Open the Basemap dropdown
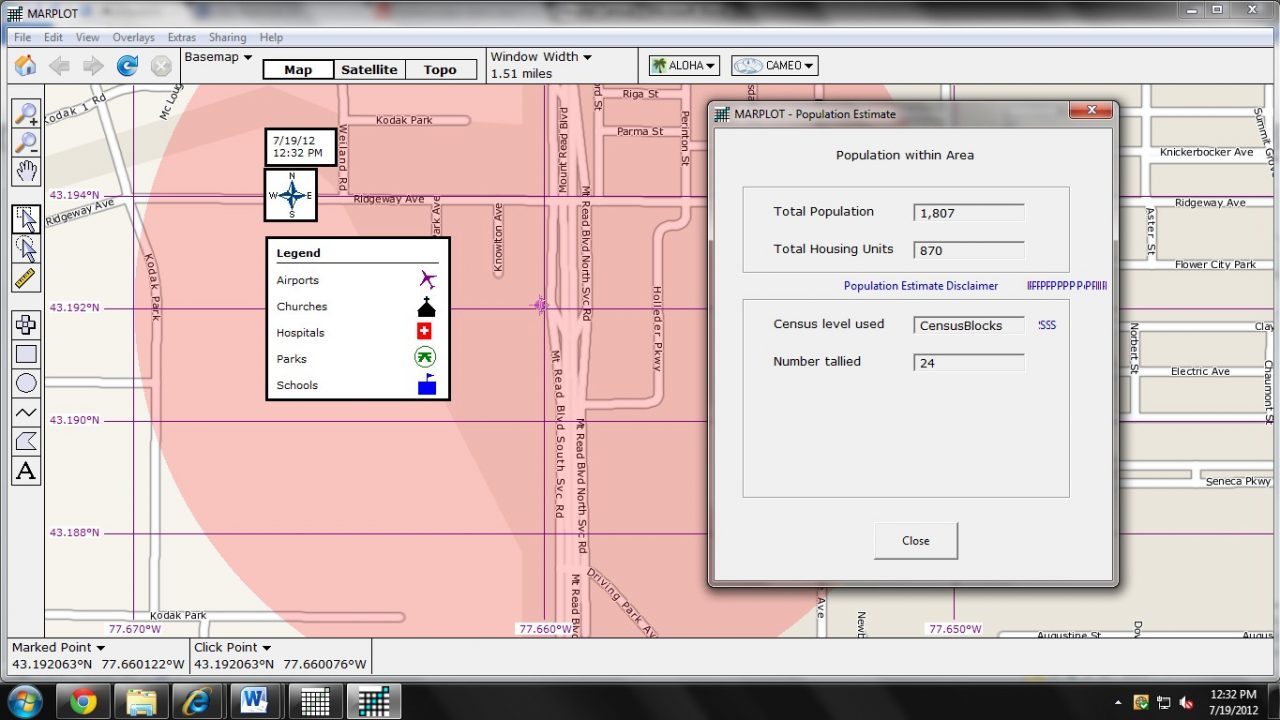Viewport: 1280px width, 720px height. (218, 57)
